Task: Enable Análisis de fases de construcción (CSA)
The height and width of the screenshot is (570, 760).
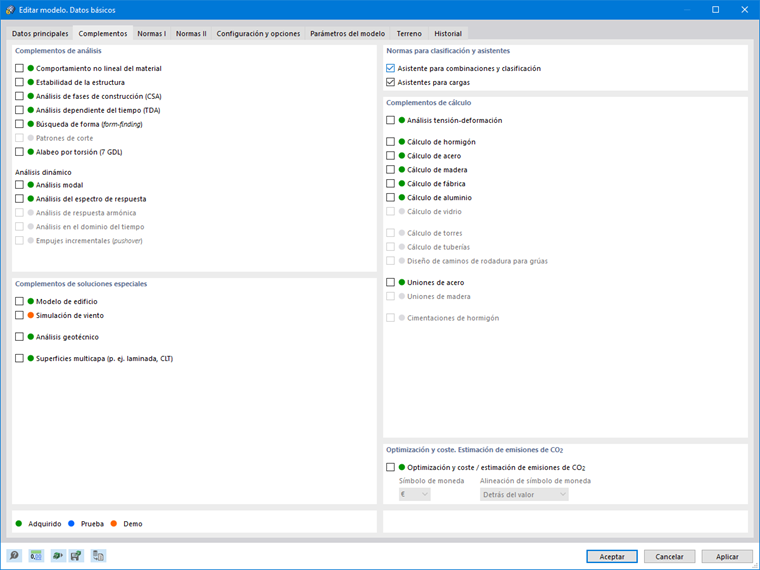Action: (x=19, y=96)
